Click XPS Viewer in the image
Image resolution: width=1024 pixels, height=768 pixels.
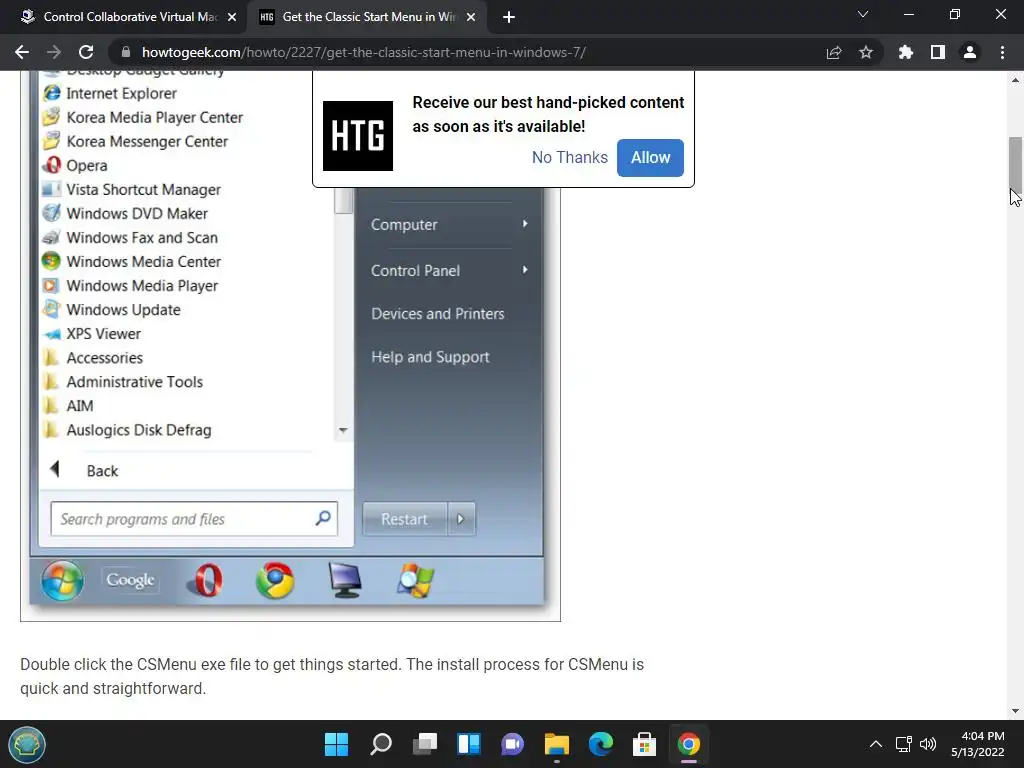pos(91,334)
